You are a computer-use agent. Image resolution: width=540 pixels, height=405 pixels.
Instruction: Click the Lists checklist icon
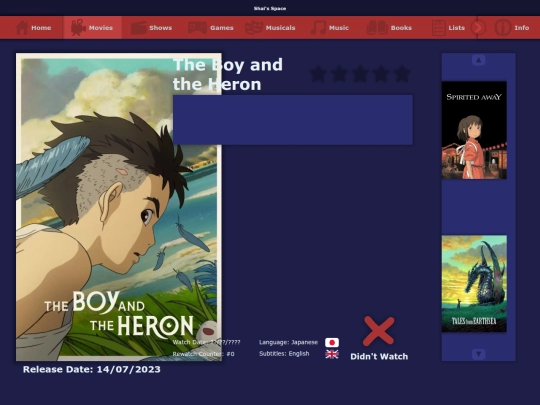(x=438, y=28)
